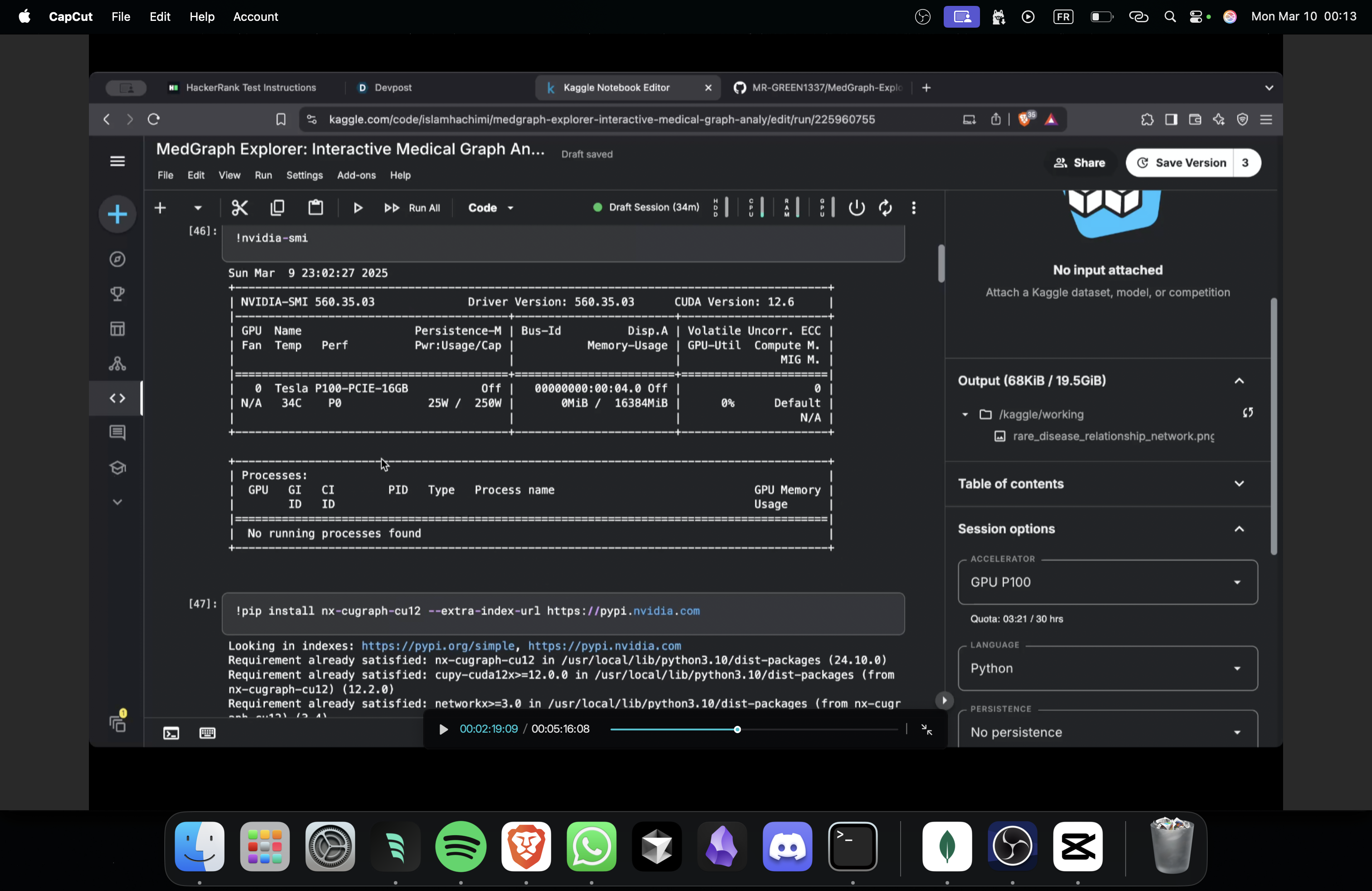The image size is (1372, 891).
Task: Run the current cell with play icon
Action: [358, 207]
